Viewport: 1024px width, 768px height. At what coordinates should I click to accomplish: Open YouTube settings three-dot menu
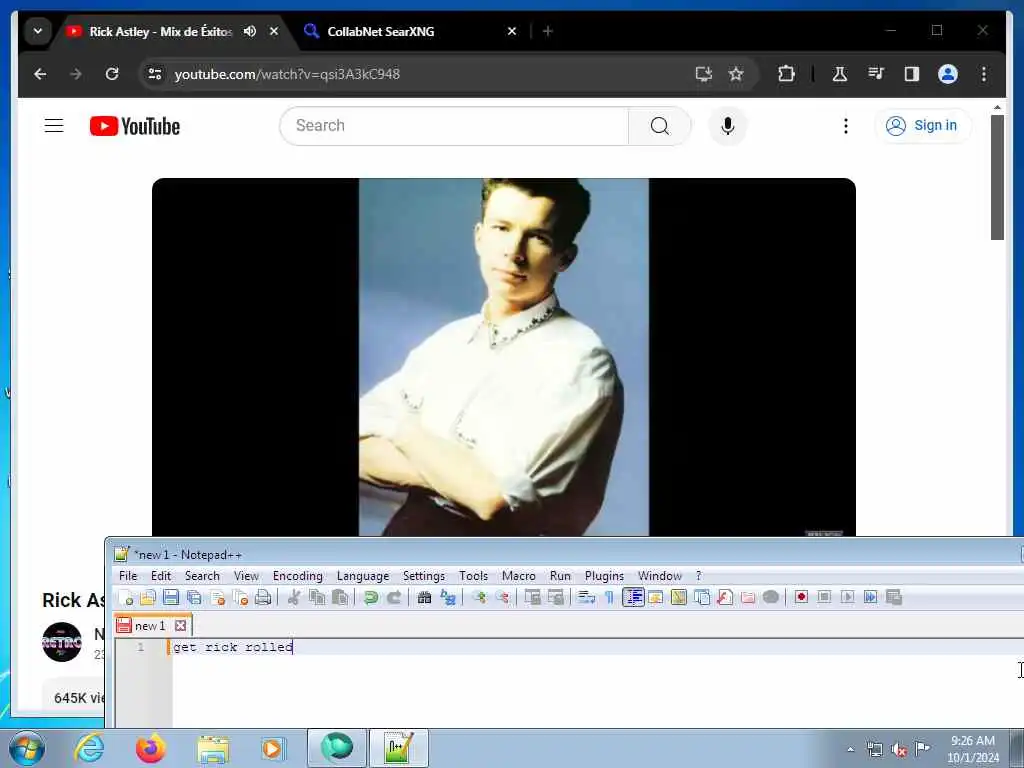846,126
